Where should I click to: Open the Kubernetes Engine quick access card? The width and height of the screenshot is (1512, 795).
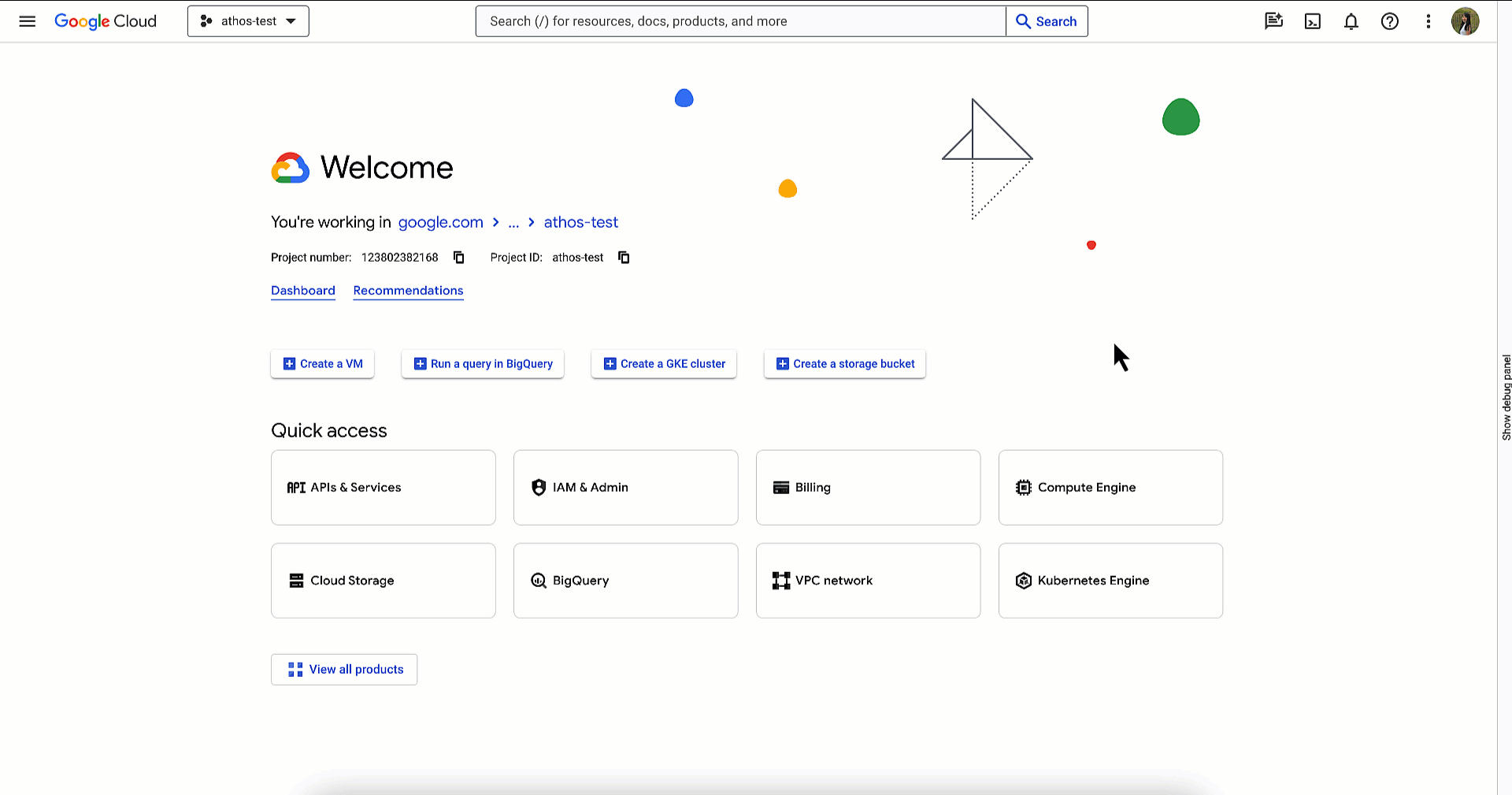point(1110,581)
